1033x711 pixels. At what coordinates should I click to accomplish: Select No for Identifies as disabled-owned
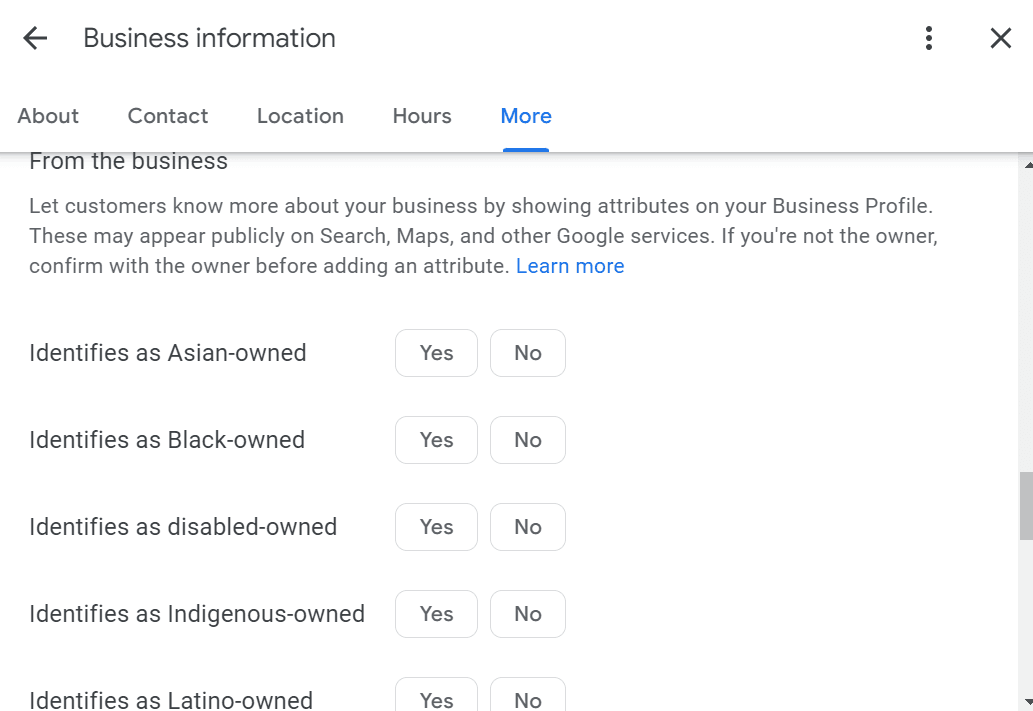pyautogui.click(x=527, y=527)
